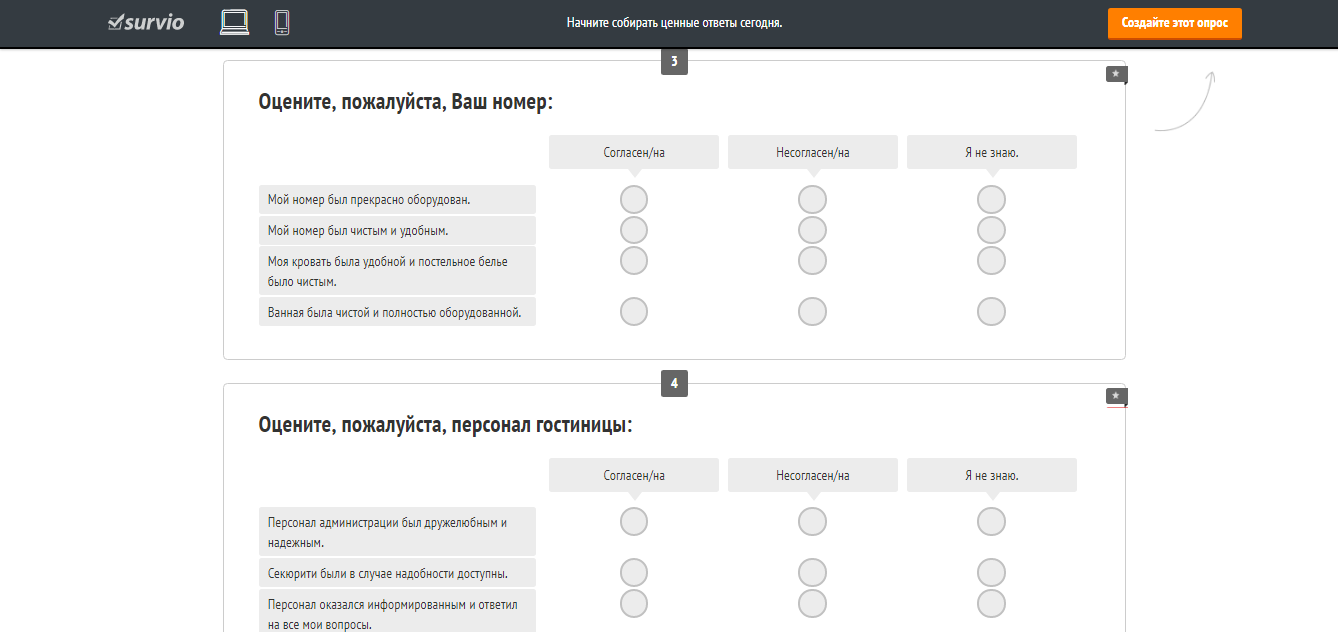Select 'Я не знаю' for 'Ванная была чистой' row
1338x632 pixels.
click(991, 312)
